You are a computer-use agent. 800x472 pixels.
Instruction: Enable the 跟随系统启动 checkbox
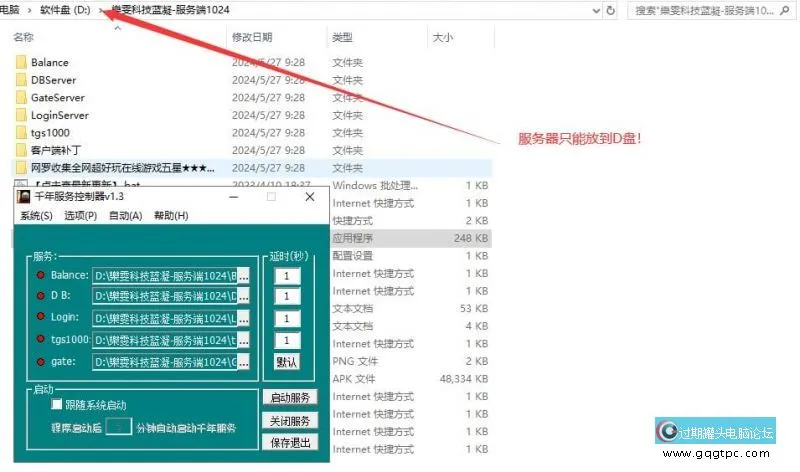coord(57,405)
